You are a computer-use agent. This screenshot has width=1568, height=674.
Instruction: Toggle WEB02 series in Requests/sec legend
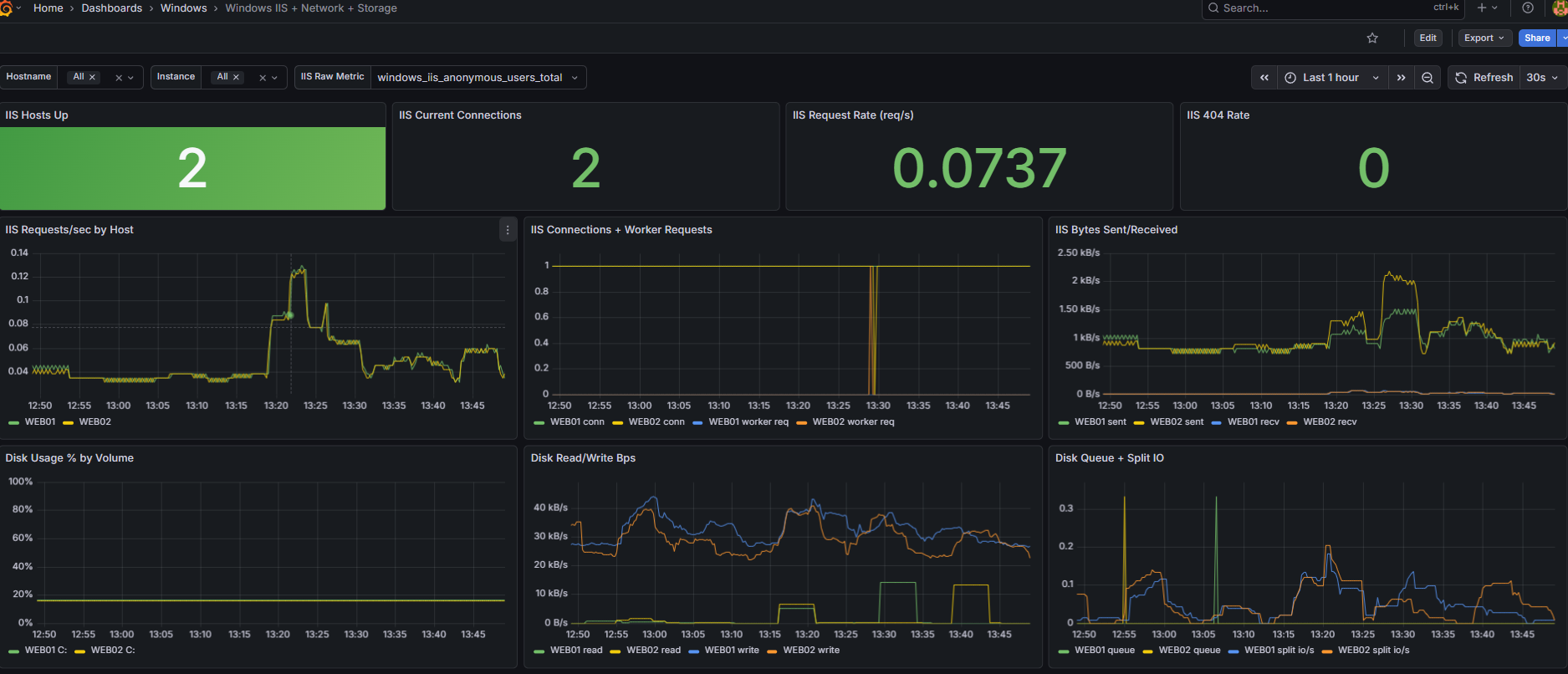pos(94,422)
